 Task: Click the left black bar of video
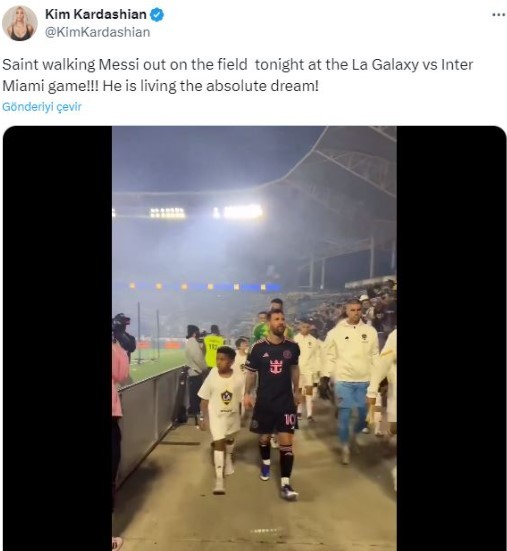58,338
